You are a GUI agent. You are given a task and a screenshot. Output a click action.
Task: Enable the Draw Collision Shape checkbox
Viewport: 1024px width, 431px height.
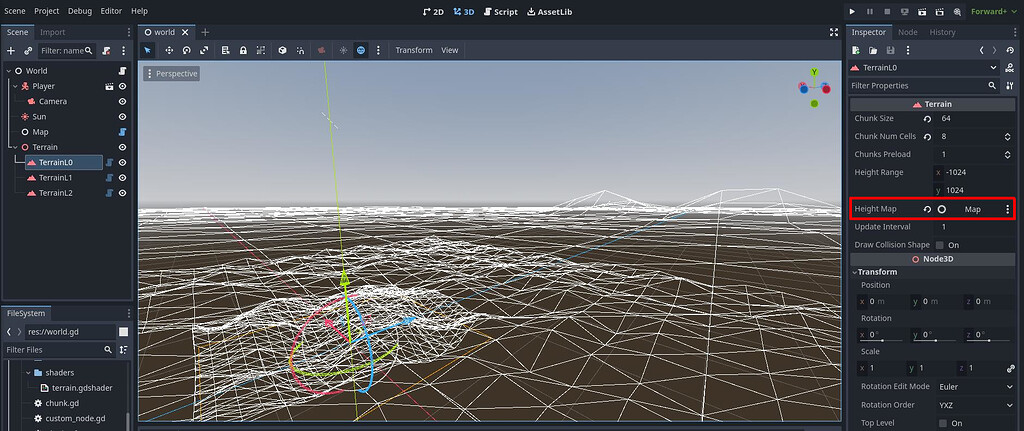click(x=941, y=245)
